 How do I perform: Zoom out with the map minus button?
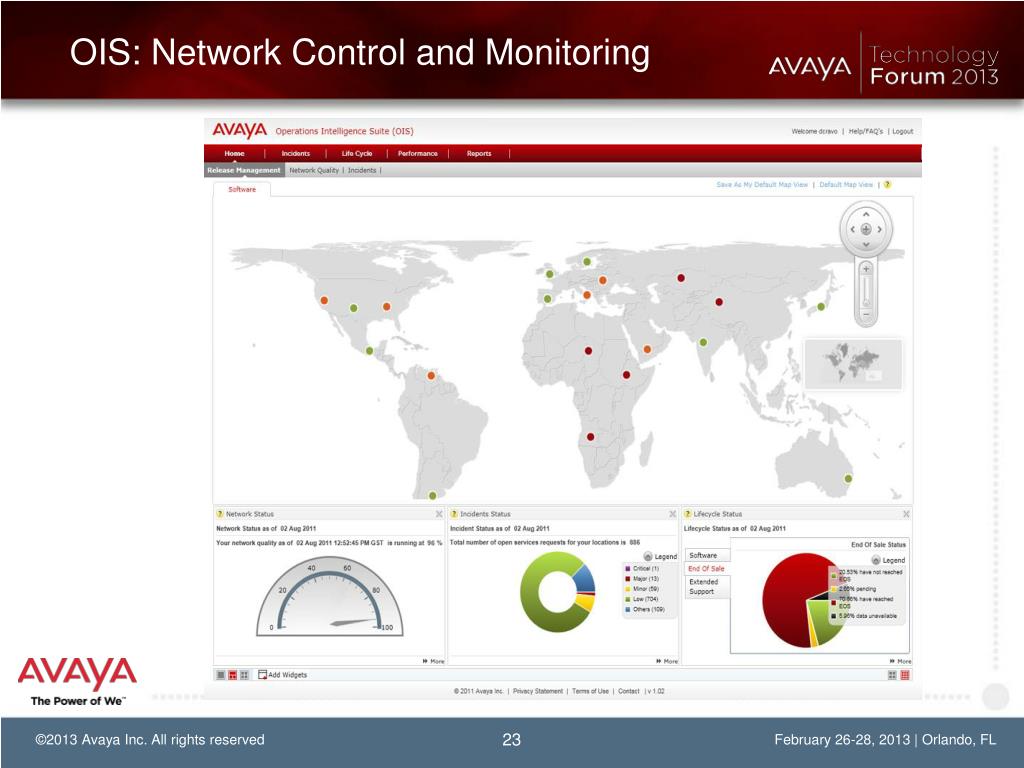coord(866,315)
